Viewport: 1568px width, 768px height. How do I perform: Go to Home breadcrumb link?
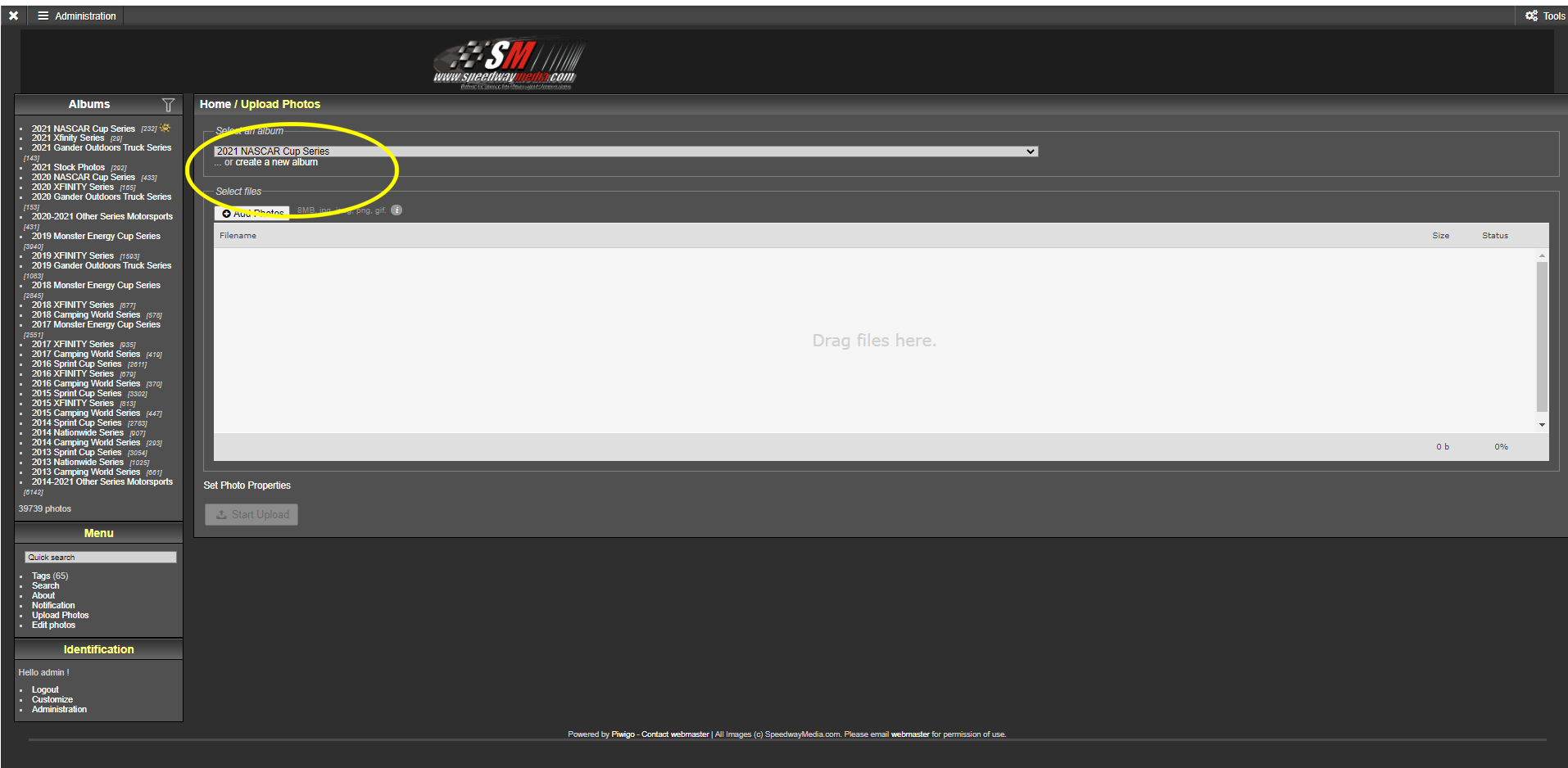(x=215, y=104)
